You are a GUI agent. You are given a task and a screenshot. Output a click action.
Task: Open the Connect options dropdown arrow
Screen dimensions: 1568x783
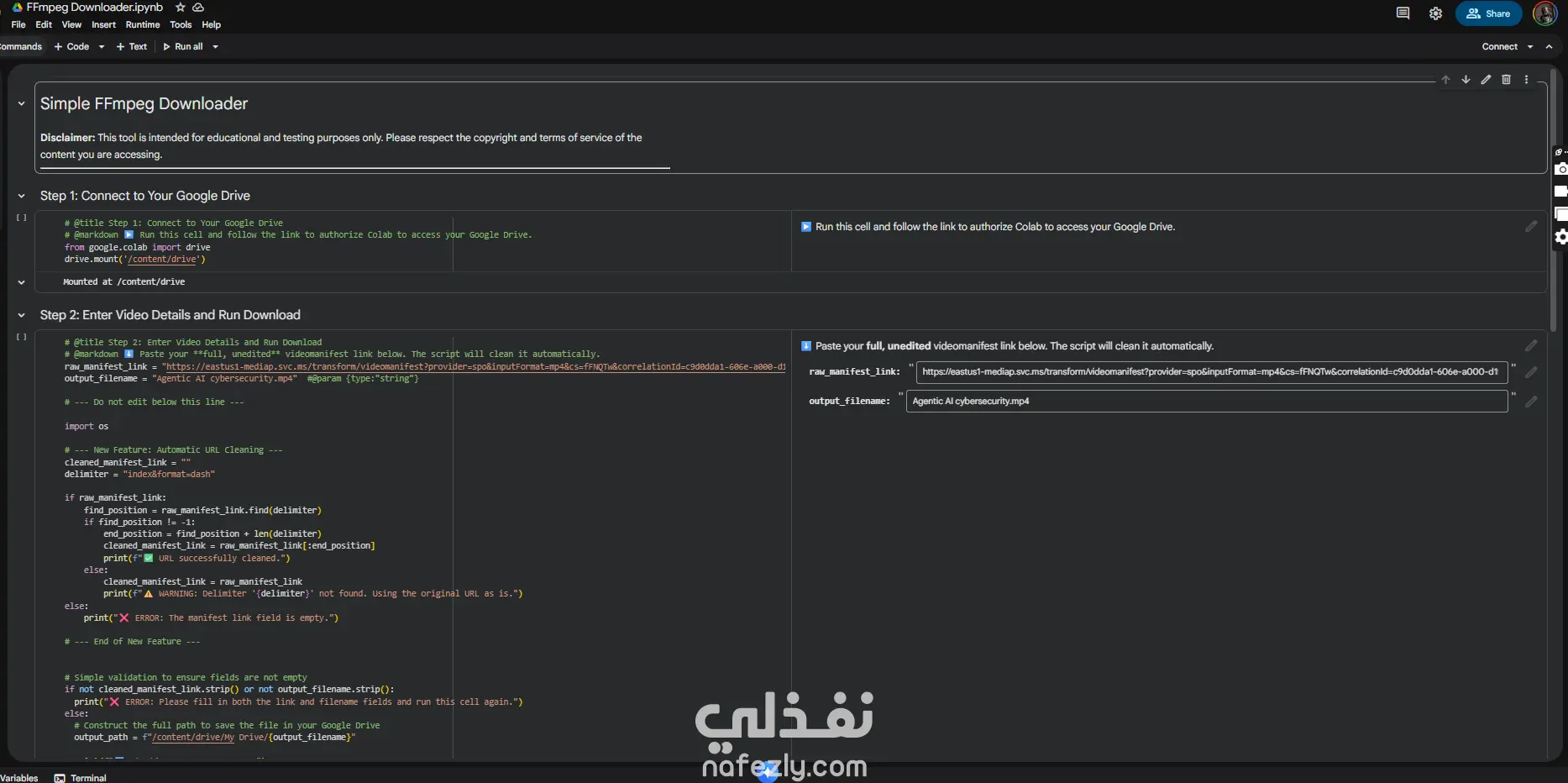coord(1530,47)
